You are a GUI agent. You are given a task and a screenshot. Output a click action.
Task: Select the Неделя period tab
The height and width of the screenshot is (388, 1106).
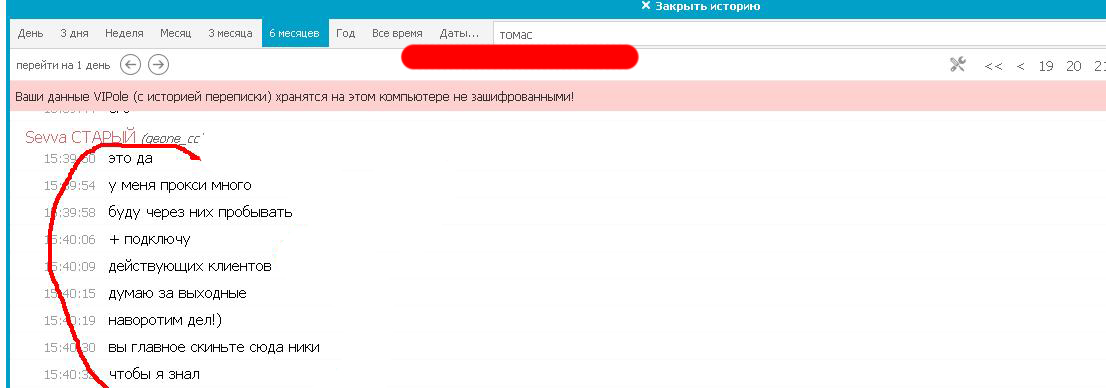coord(124,33)
